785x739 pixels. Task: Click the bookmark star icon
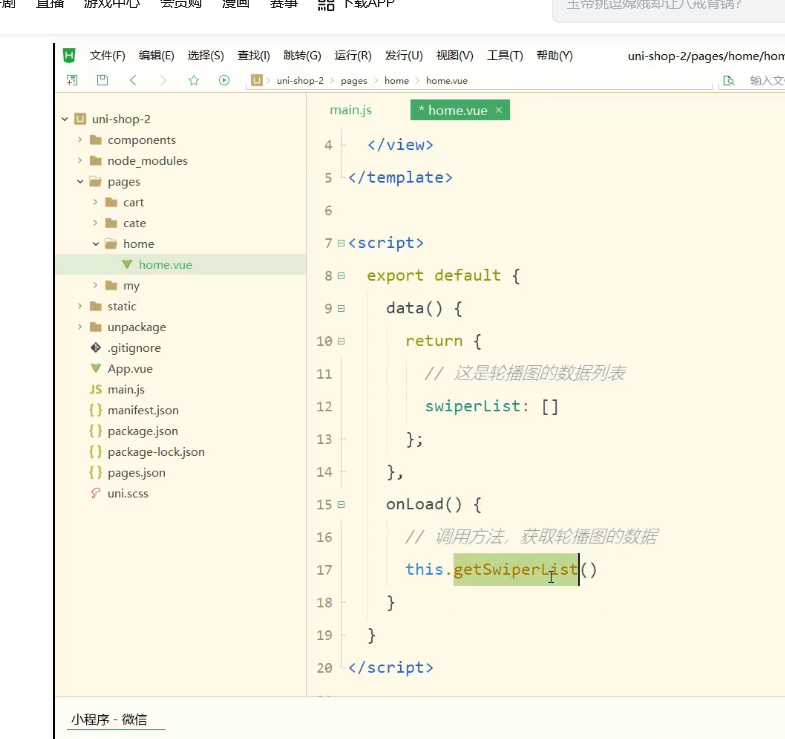click(x=194, y=80)
